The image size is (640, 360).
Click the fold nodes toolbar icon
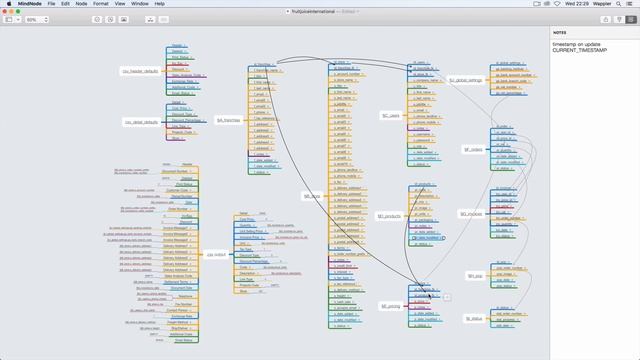click(164, 20)
